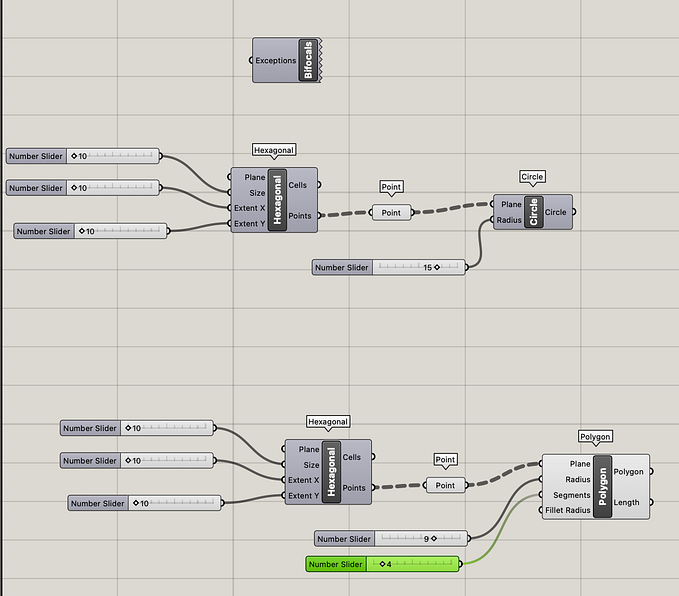This screenshot has width=679, height=596.
Task: Click the Length output of Polygon
Action: coord(626,502)
